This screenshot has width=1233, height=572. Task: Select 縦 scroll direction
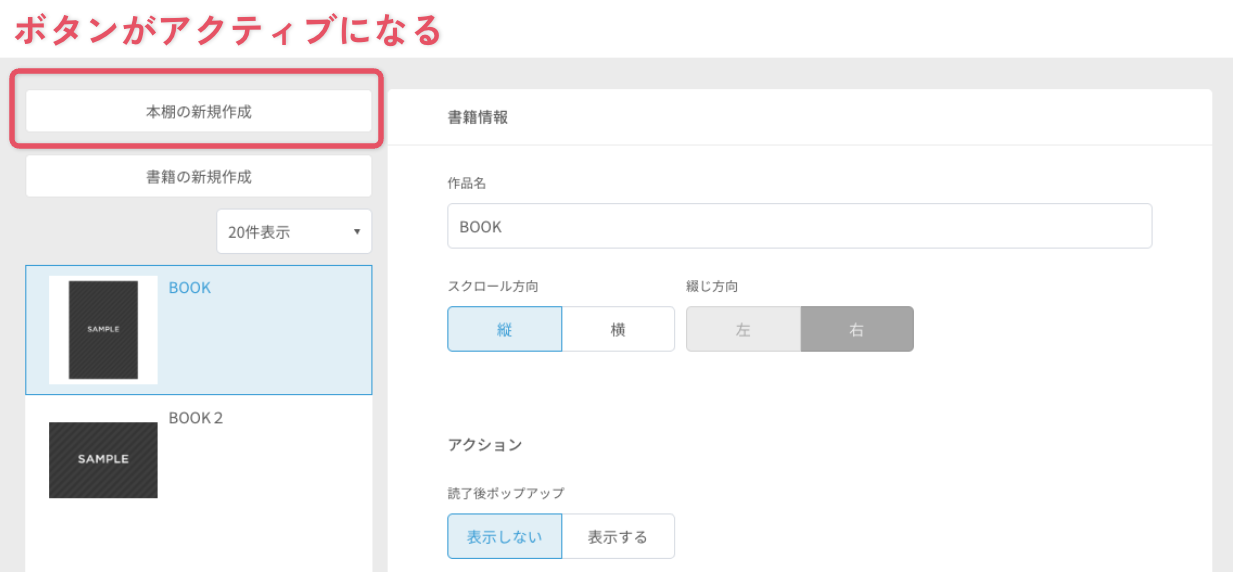click(x=505, y=329)
